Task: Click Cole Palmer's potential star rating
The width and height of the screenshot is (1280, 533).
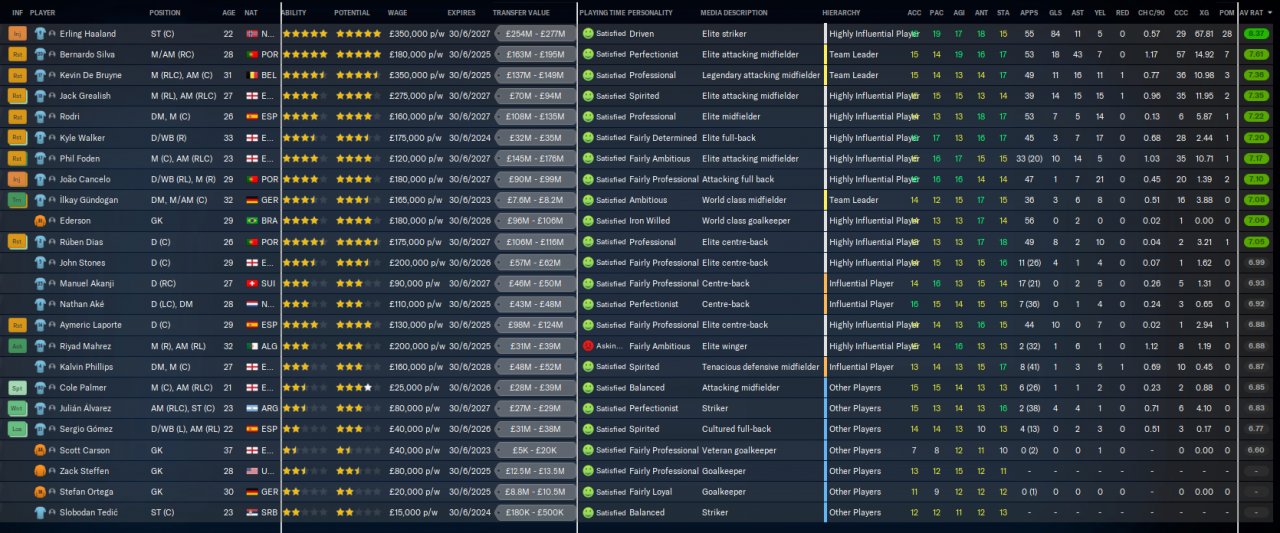Action: coord(357,387)
